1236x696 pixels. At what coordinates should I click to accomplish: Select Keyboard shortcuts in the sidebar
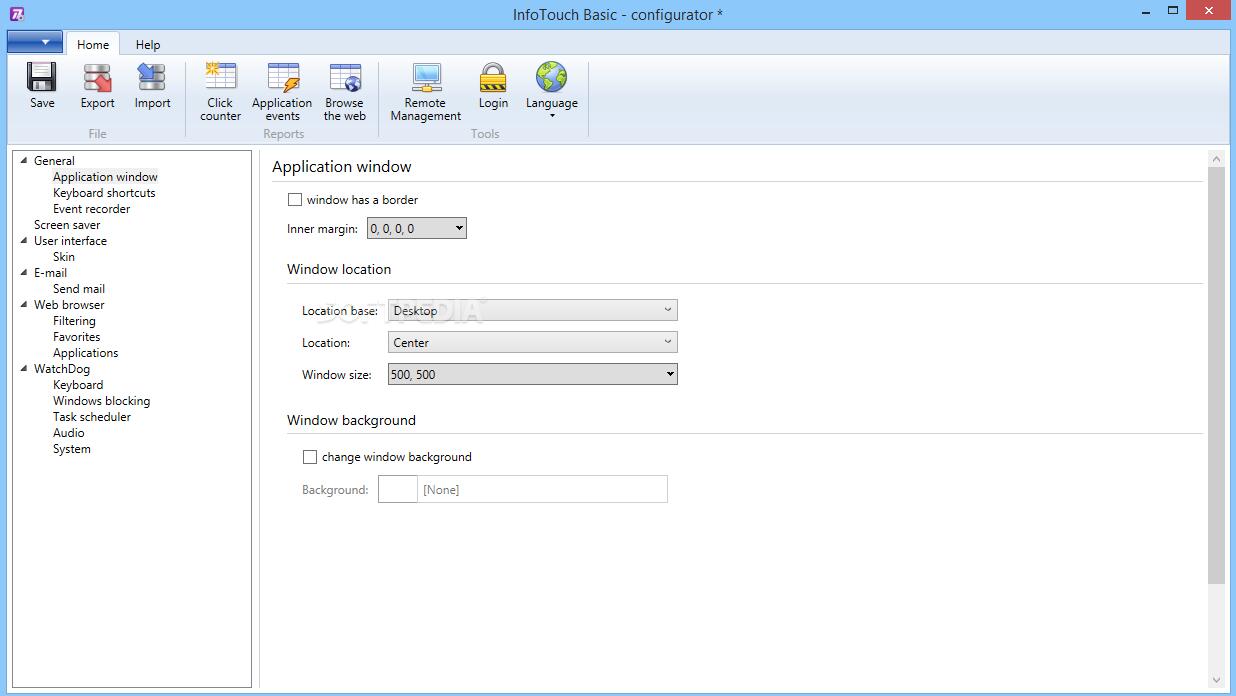click(x=104, y=192)
